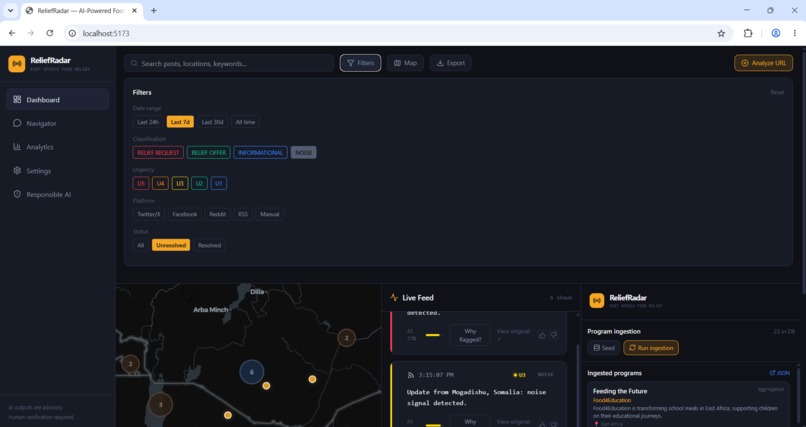
Task: Toggle the RELIEF OFFER classification filter
Action: [209, 153]
